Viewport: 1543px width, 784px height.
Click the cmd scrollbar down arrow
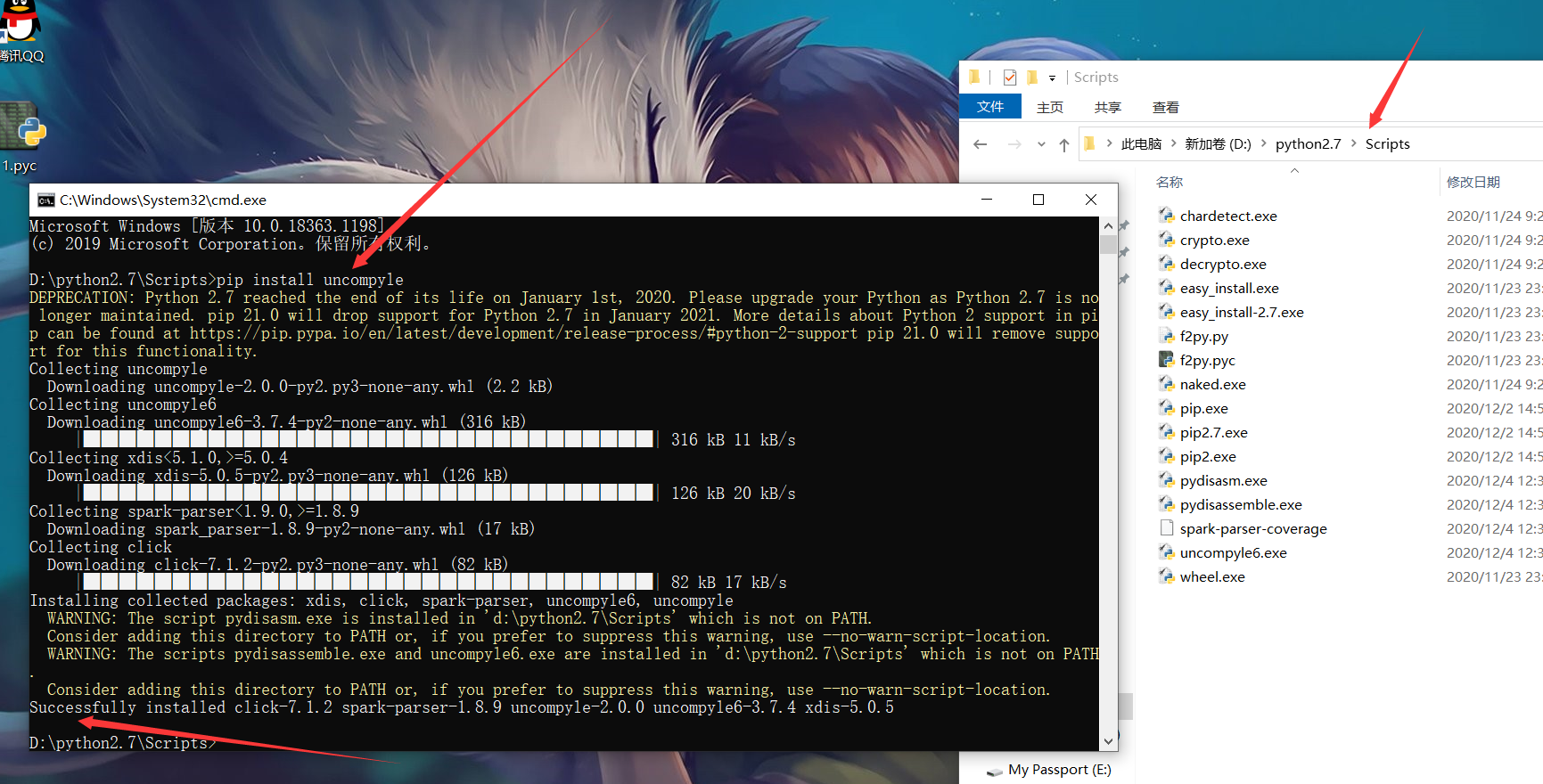pyautogui.click(x=1108, y=741)
